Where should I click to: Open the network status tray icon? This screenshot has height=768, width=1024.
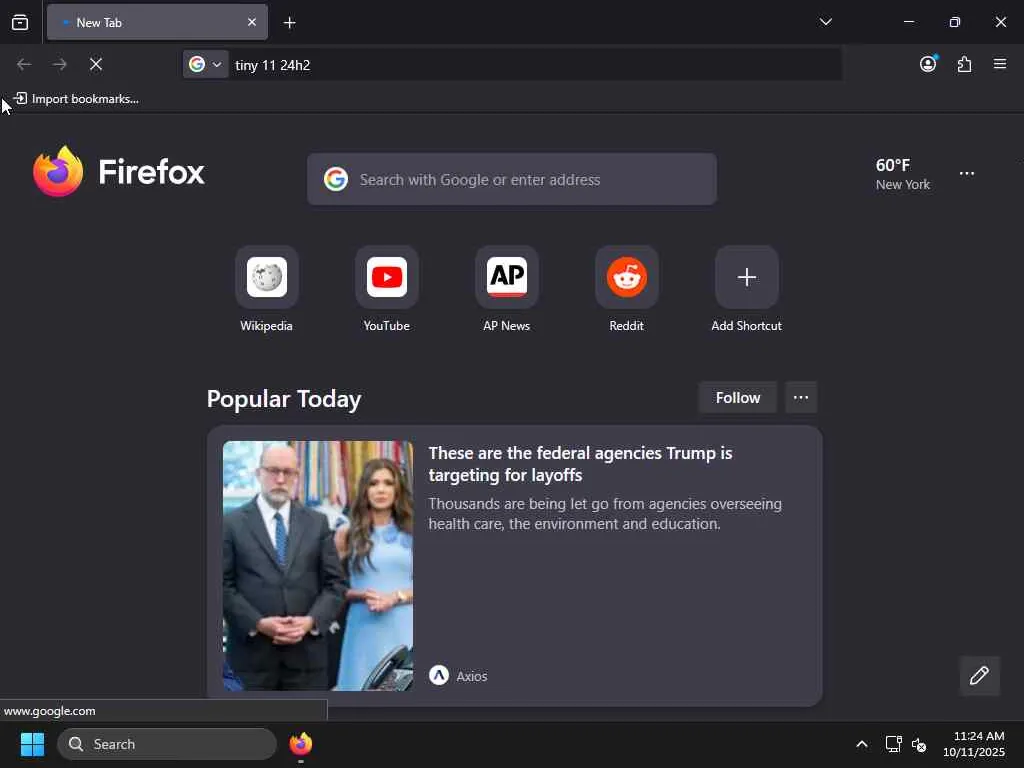point(893,744)
